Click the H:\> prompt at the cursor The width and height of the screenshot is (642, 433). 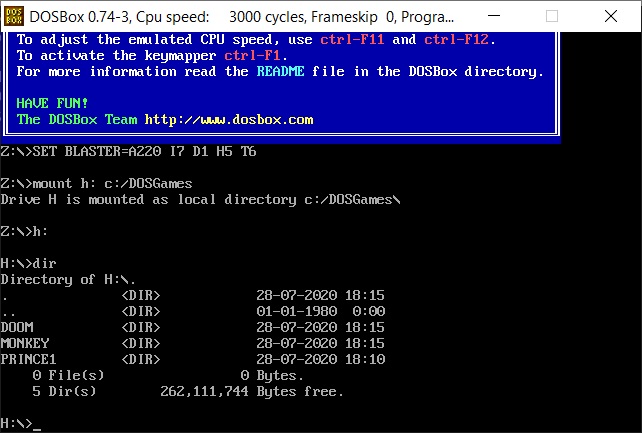[x=16, y=423]
